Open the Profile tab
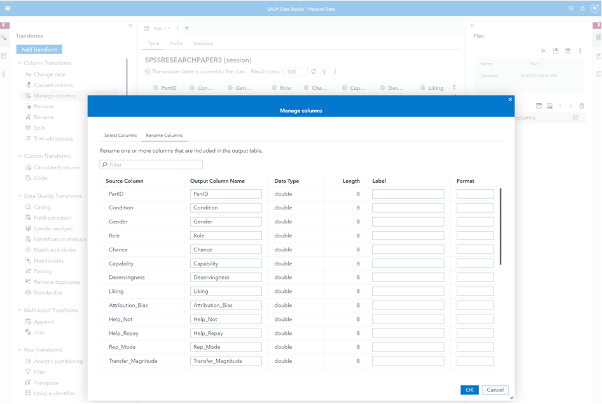This screenshot has width=602, height=404. tap(176, 43)
